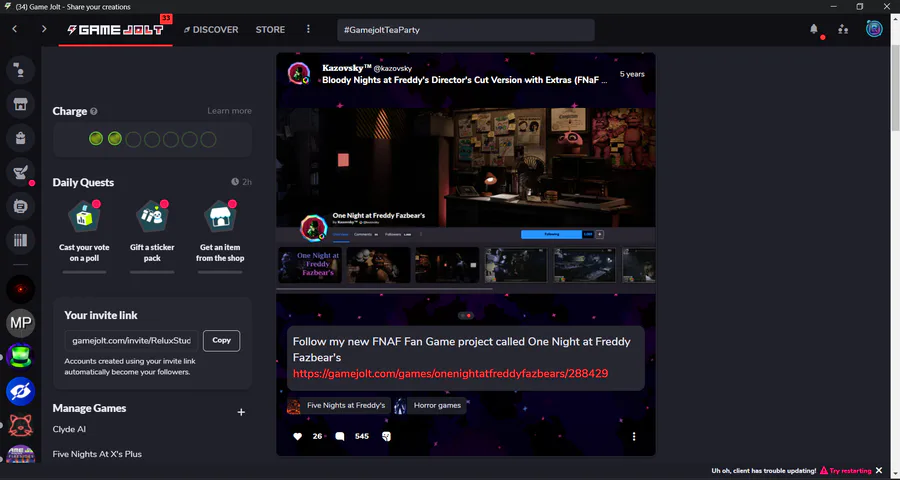900x480 pixels.
Task: Like the post with the heart
Action: pos(297,436)
